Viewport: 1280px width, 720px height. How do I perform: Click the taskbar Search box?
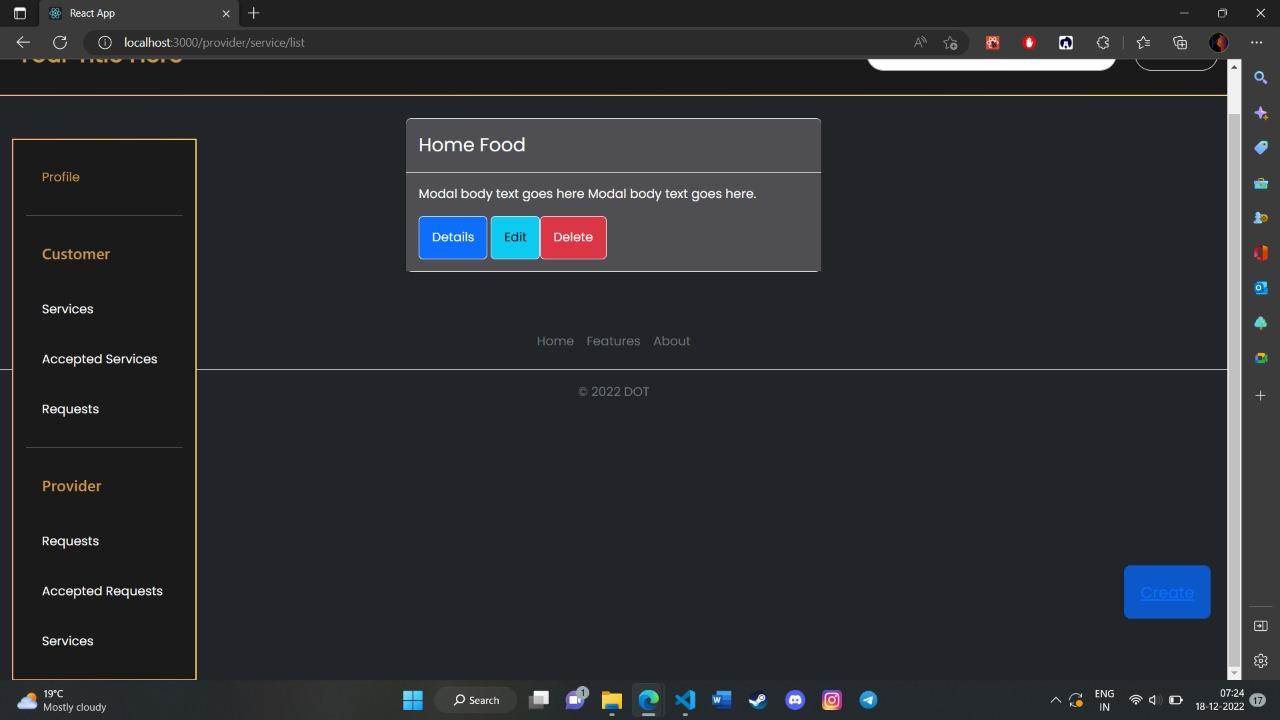[476, 700]
